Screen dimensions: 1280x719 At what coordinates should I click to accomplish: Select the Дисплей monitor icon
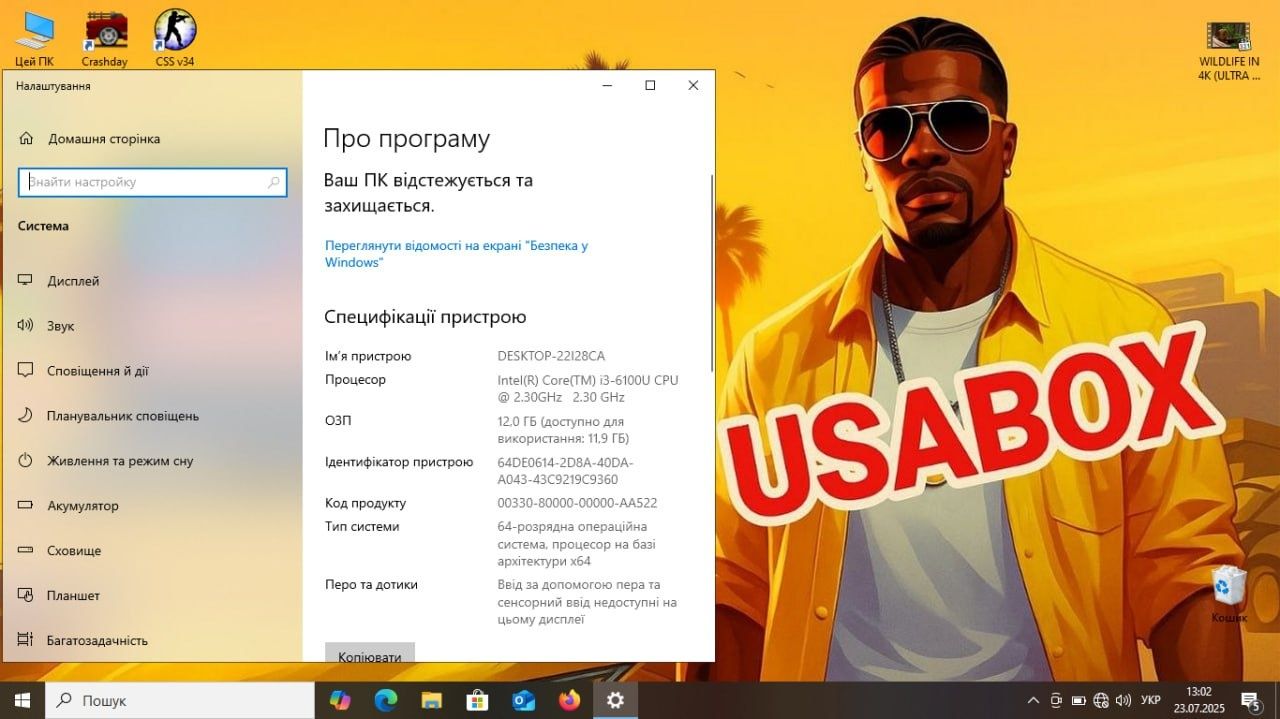26,281
